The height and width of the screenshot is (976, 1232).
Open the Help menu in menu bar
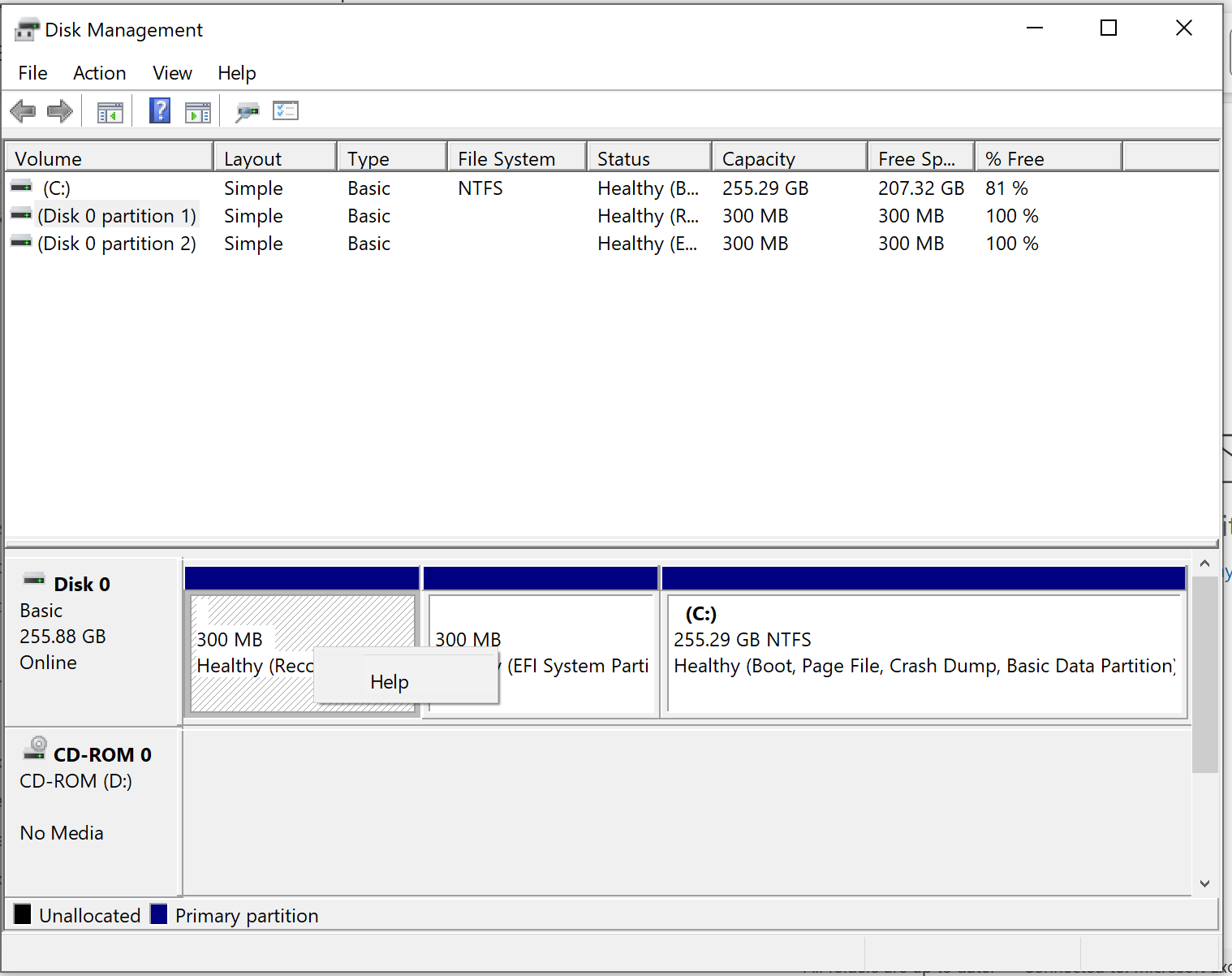coord(237,73)
